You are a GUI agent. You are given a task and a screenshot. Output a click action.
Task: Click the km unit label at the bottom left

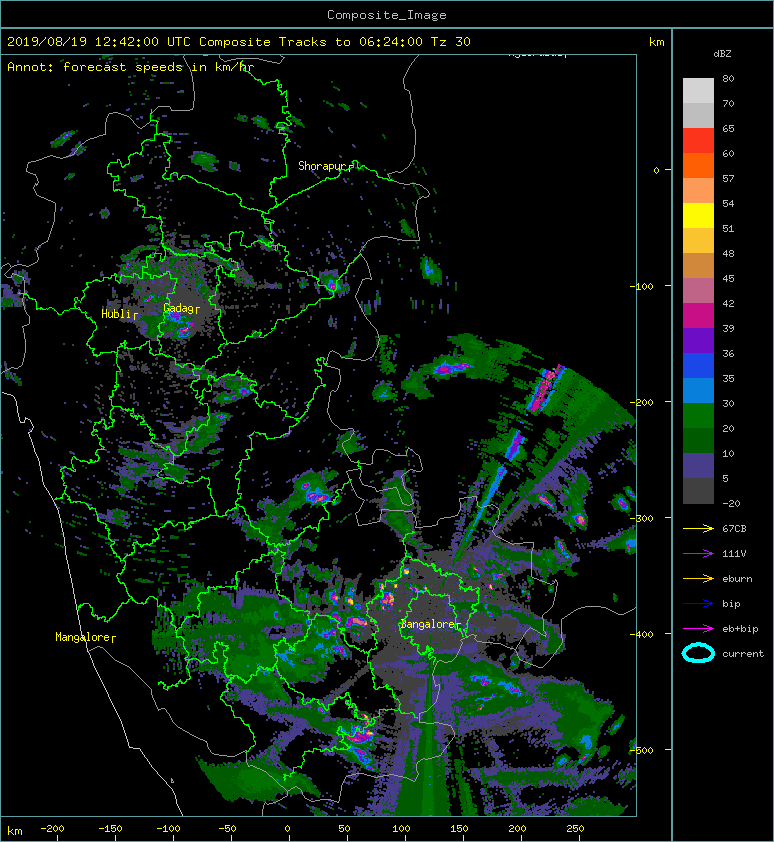click(x=15, y=831)
